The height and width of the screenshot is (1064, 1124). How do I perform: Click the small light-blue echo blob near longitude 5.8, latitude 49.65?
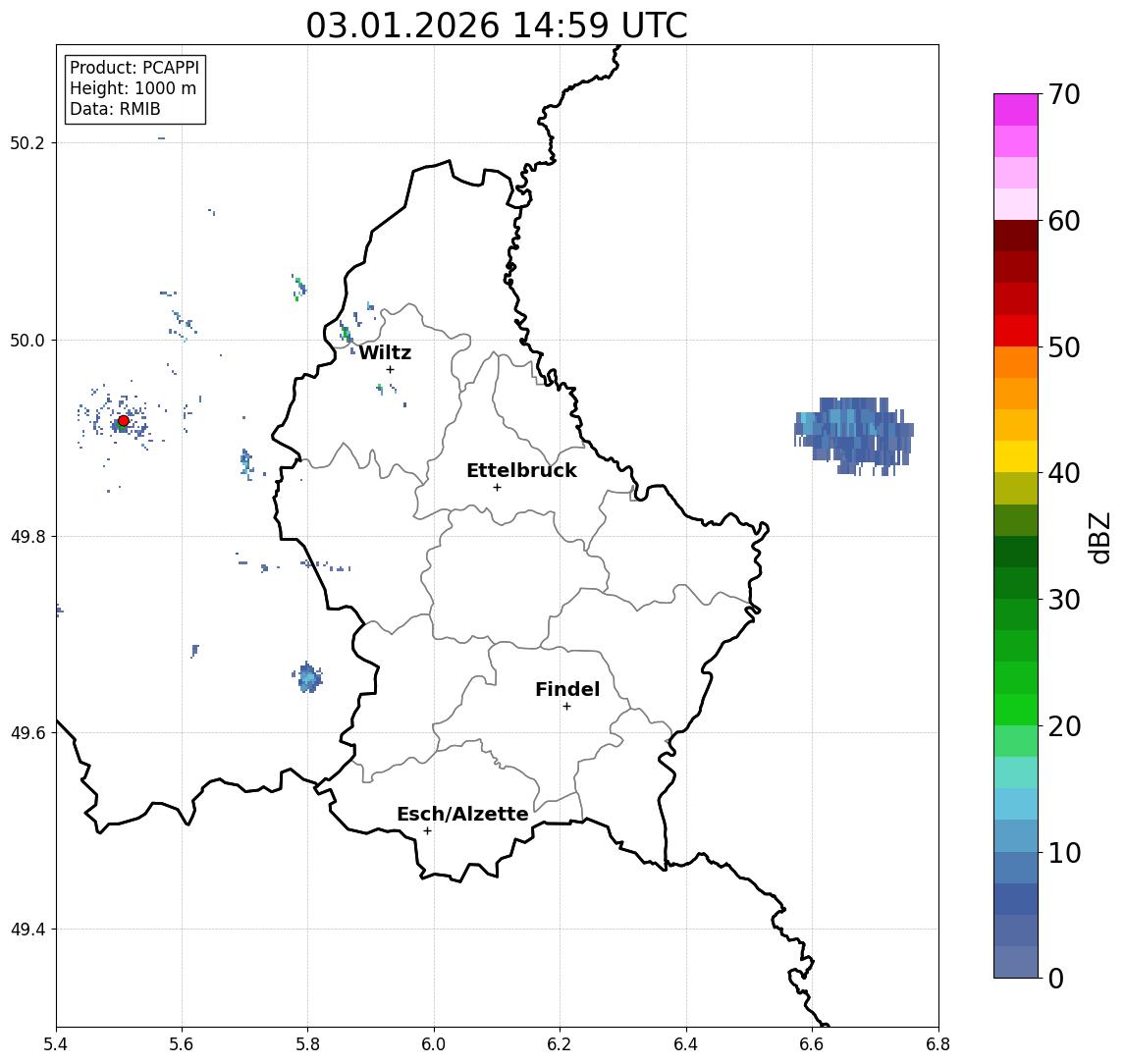point(308,677)
